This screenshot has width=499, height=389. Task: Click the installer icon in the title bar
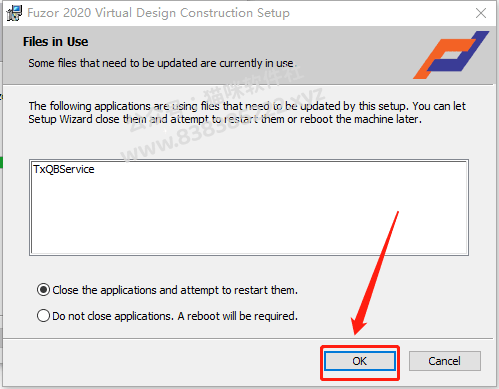tap(14, 13)
